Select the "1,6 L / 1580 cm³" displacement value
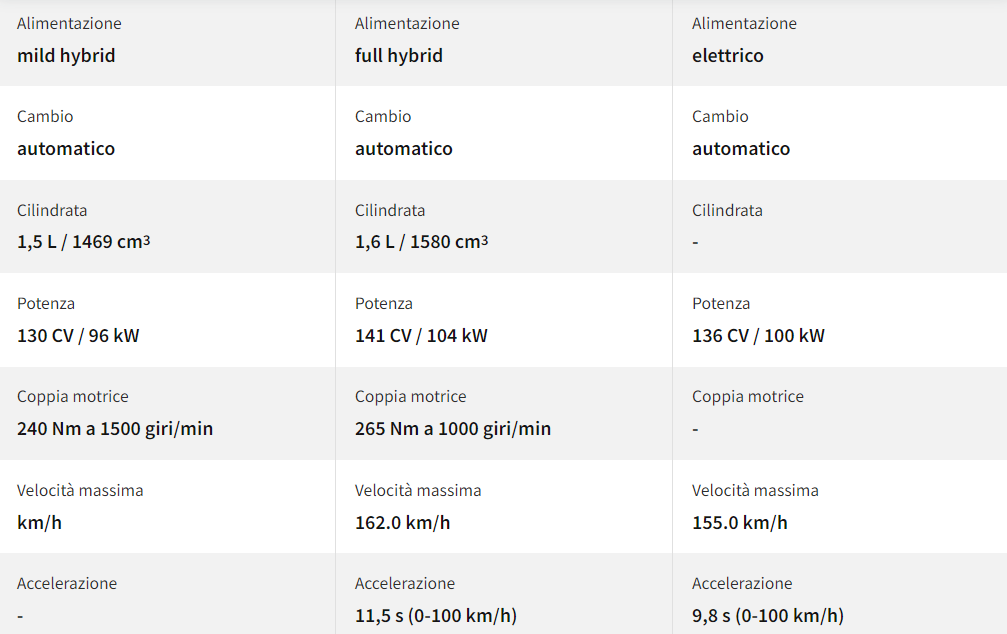 click(x=421, y=242)
